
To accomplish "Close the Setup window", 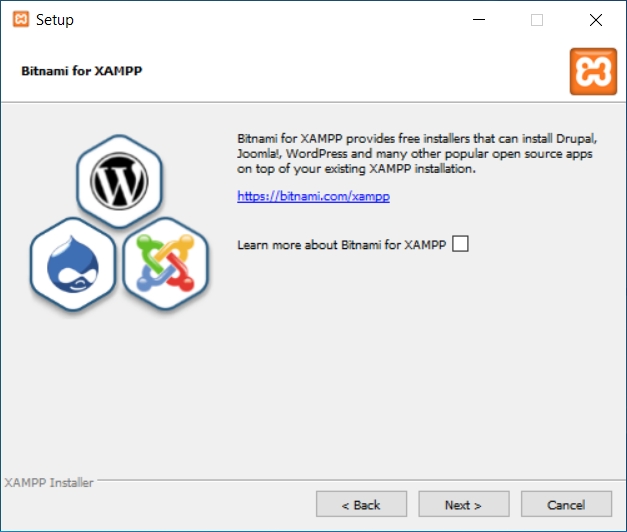I will pos(596,19).
